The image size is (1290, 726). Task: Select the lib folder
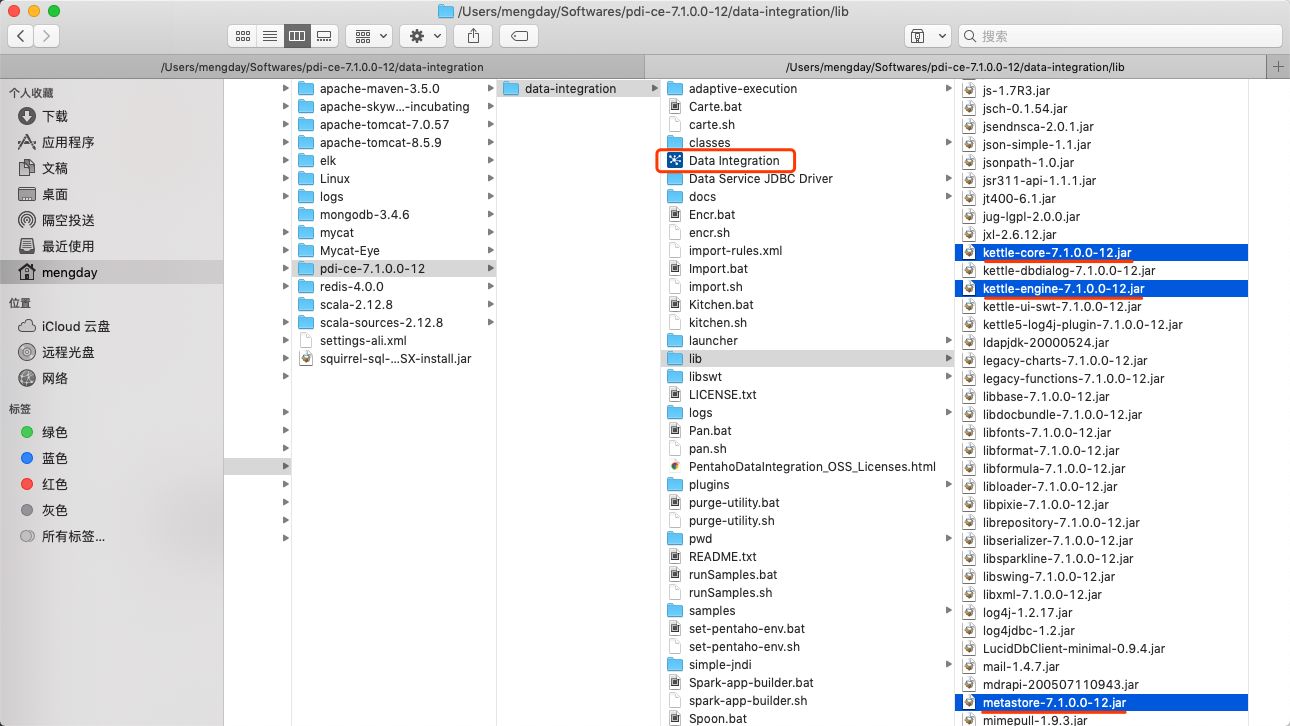pos(808,358)
